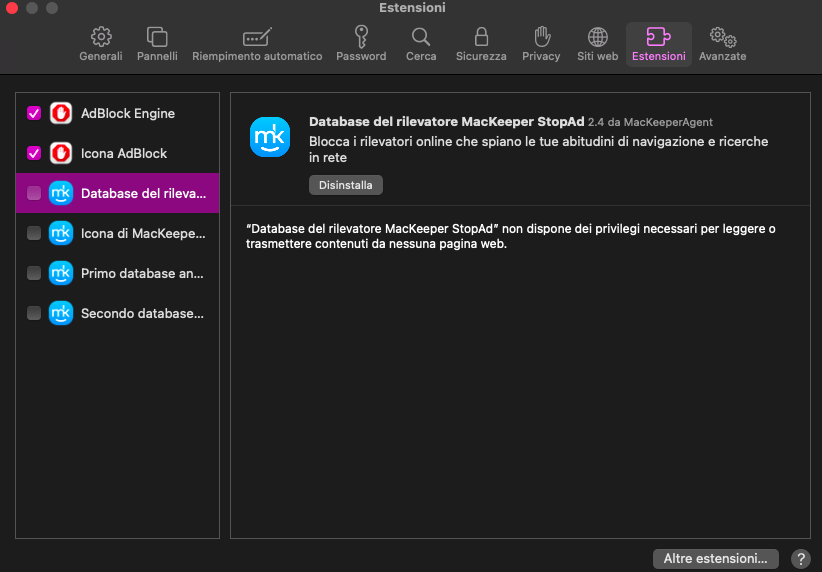This screenshot has height=572, width=822.
Task: Open the help question mark button
Action: pyautogui.click(x=801, y=559)
